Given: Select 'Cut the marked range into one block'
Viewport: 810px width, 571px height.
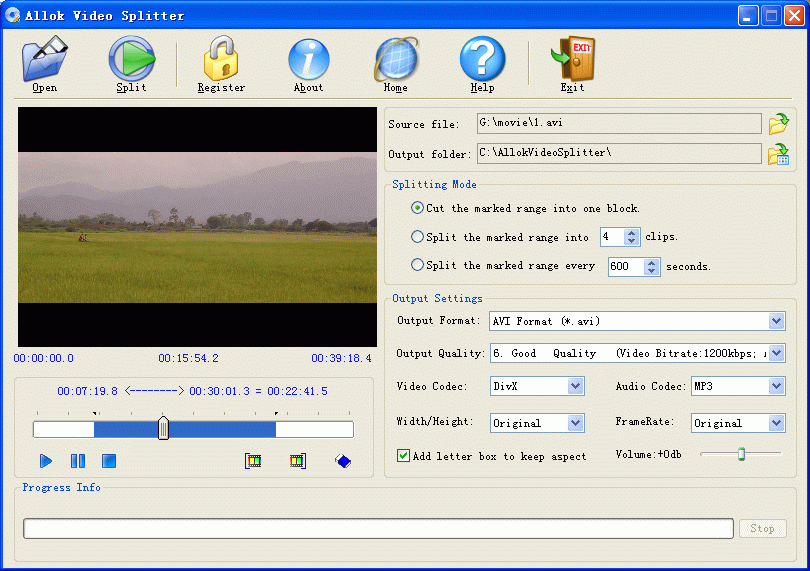Looking at the screenshot, I should click(x=418, y=208).
